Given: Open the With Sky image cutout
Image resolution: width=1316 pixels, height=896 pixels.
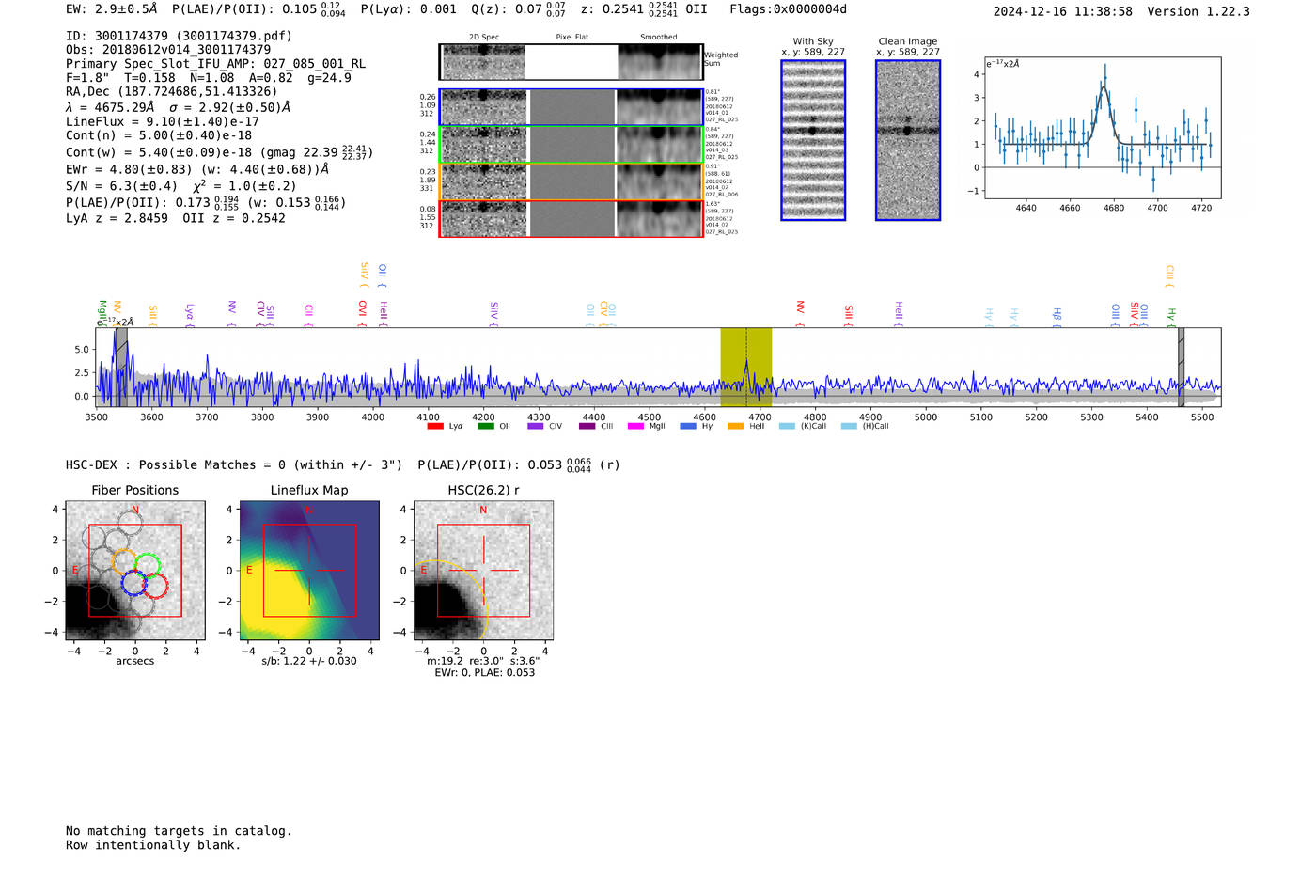Looking at the screenshot, I should pos(813,140).
